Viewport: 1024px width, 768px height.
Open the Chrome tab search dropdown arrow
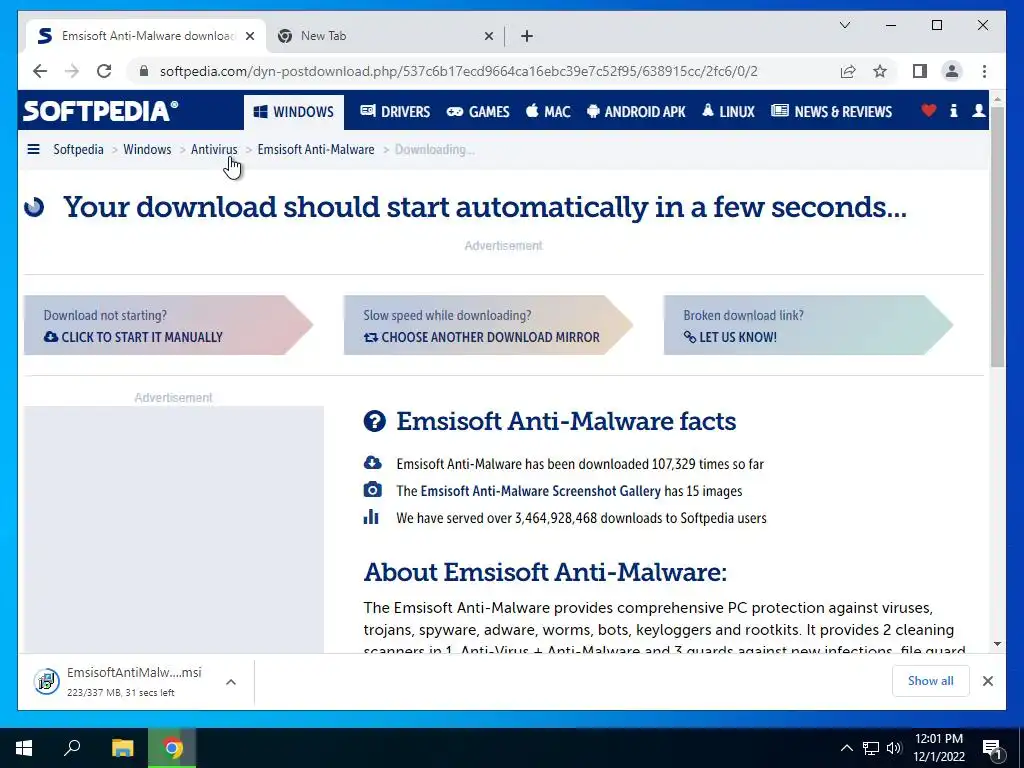[x=844, y=25]
